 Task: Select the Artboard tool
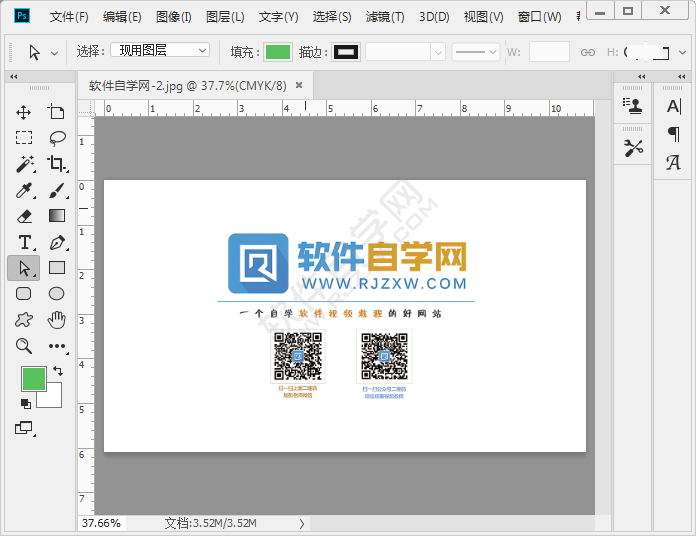point(56,112)
